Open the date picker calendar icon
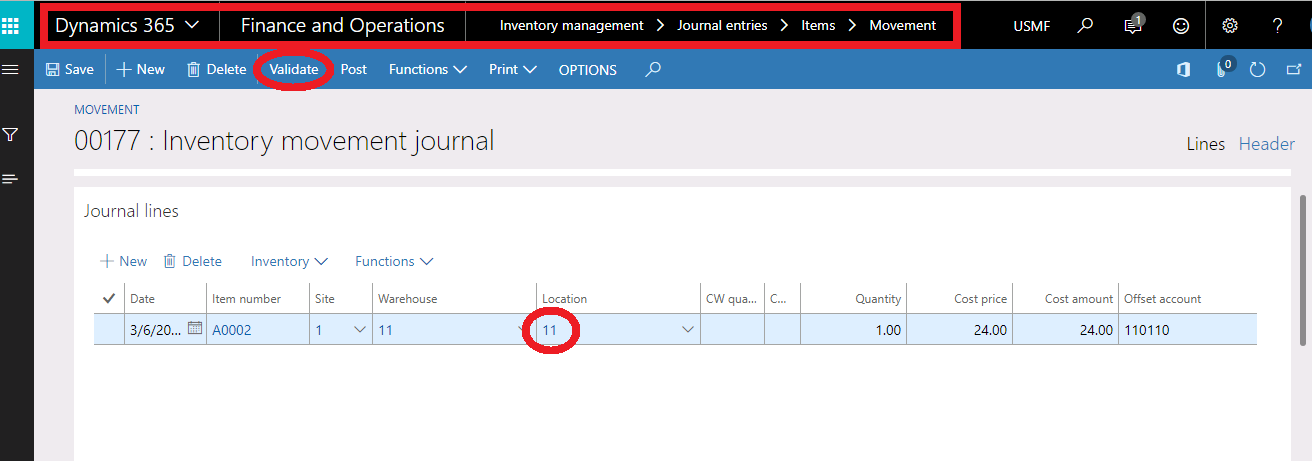The width and height of the screenshot is (1312, 461). tap(195, 328)
